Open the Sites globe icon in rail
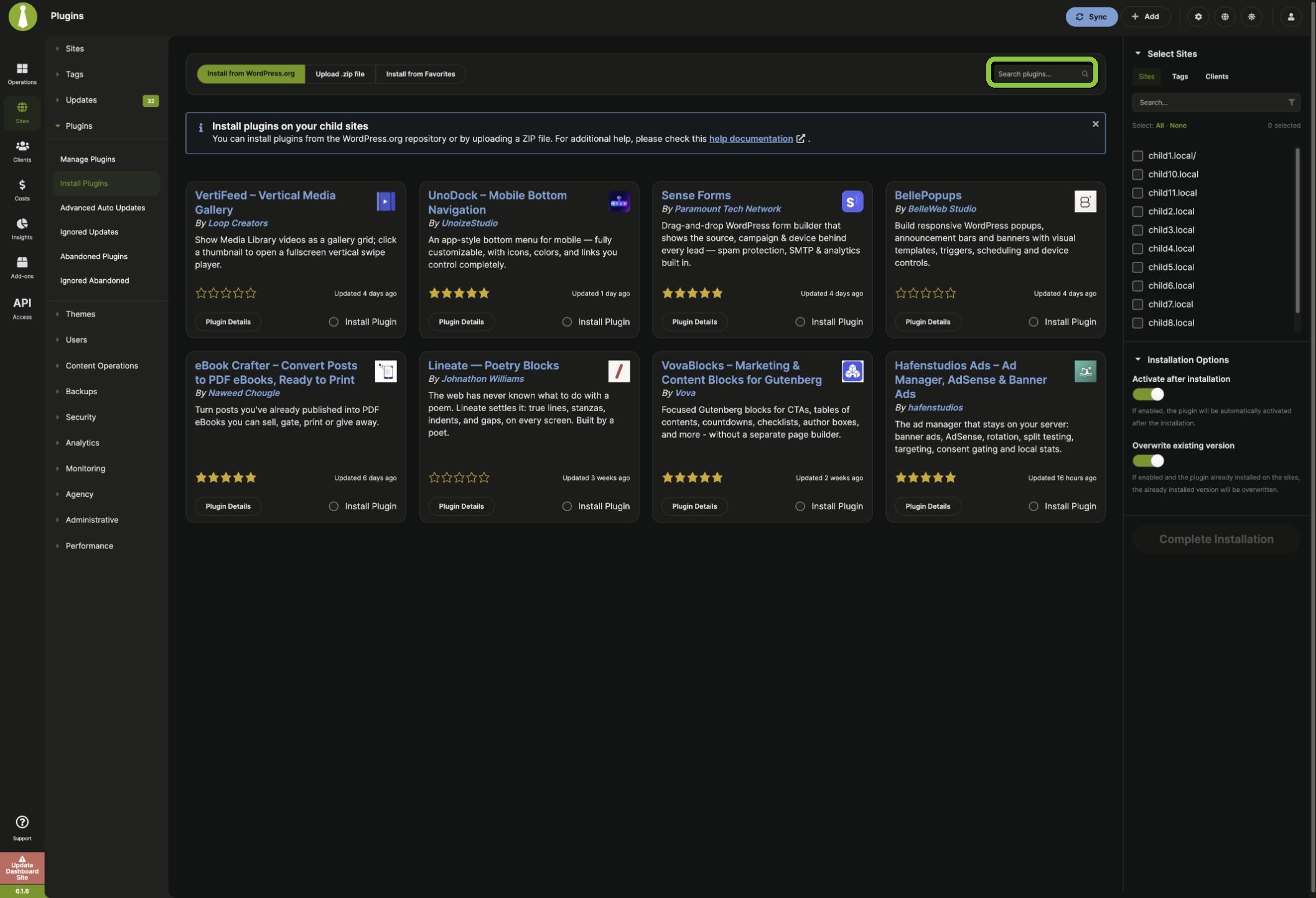Viewport: 1316px width, 898px height. click(22, 113)
